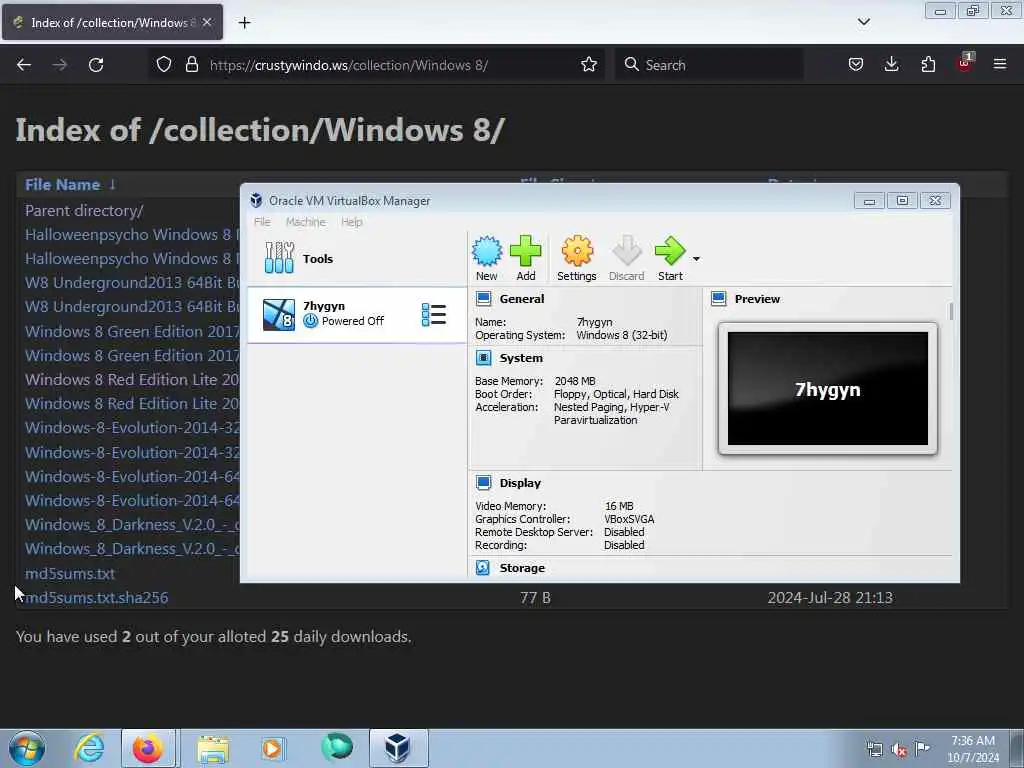Launch Internet Explorer from taskbar
The height and width of the screenshot is (768, 1024).
click(x=89, y=748)
